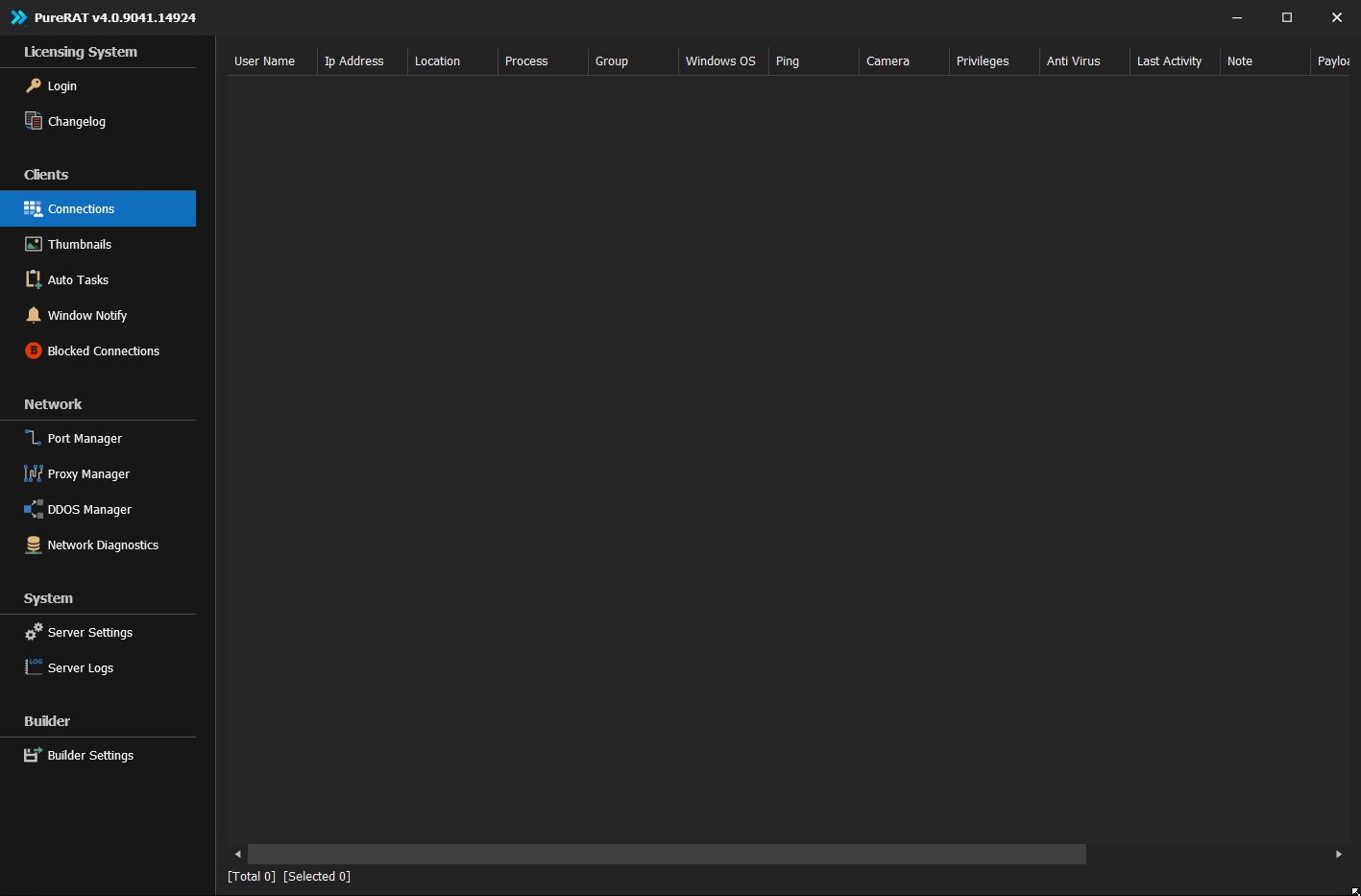This screenshot has height=896, width=1361.
Task: Select the Thumbnails picture icon
Action: click(x=34, y=244)
